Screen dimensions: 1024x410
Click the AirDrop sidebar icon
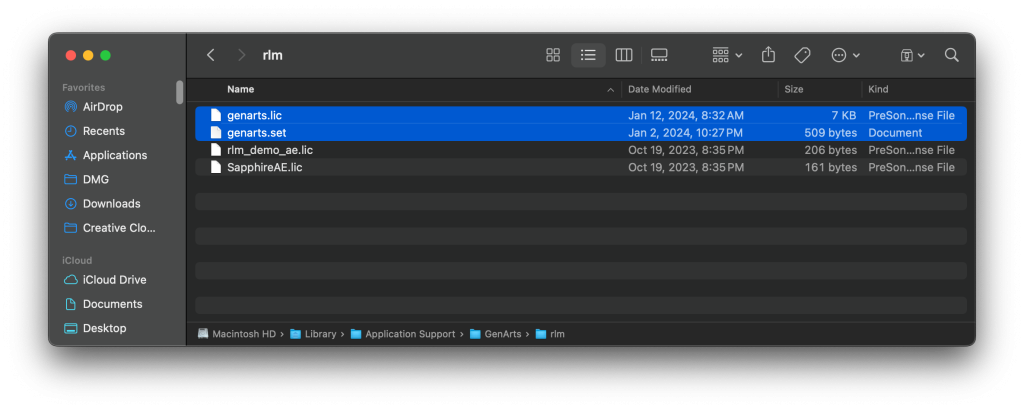point(71,107)
